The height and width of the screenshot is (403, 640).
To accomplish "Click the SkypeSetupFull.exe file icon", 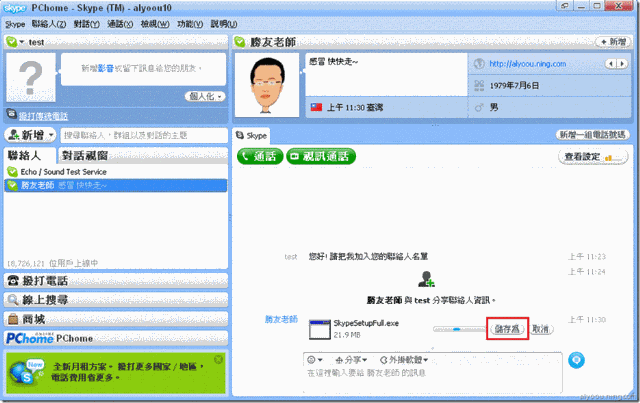I will (320, 330).
